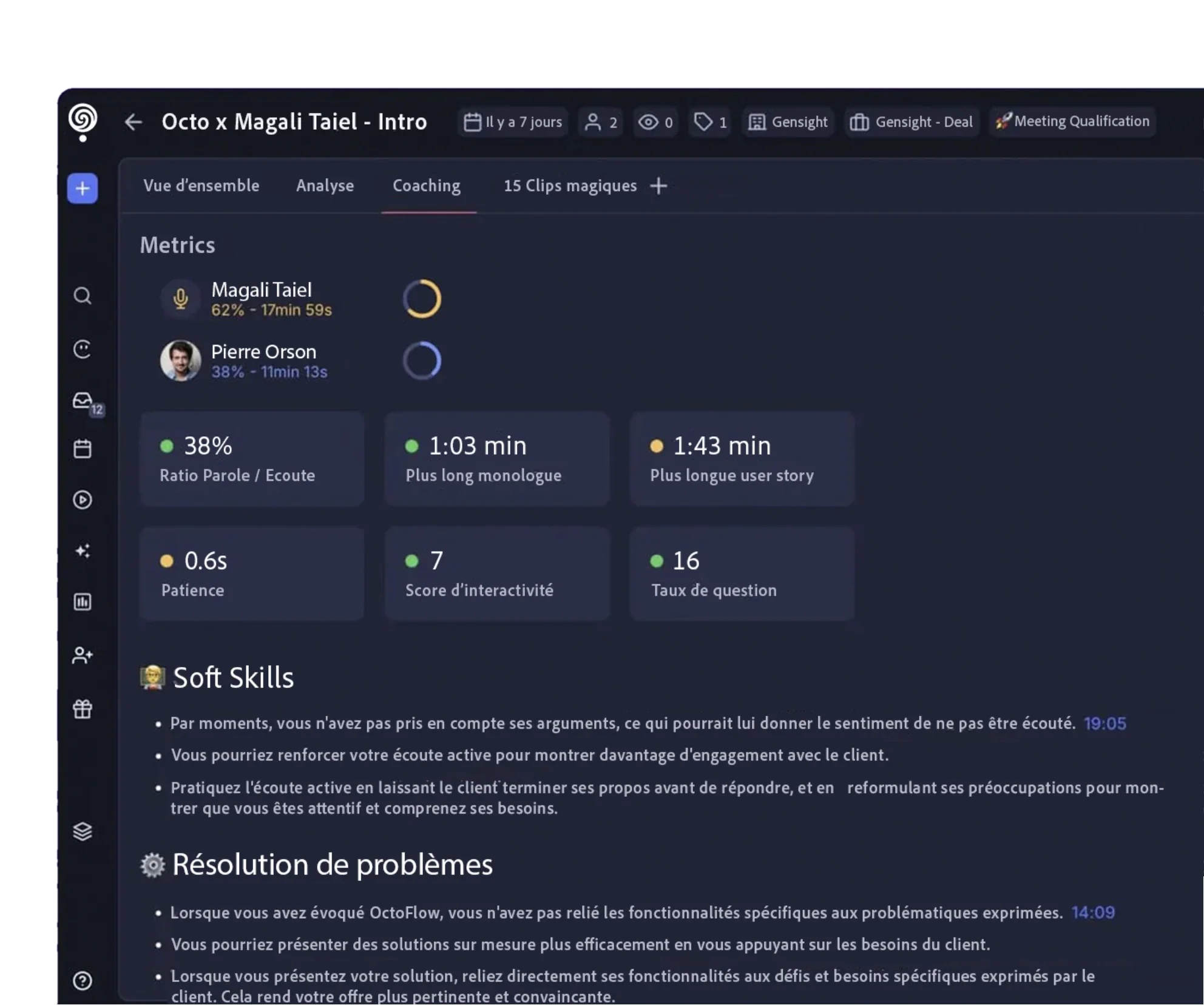This screenshot has height=1005, width=1204.
Task: Select the Coaching tab
Action: pos(427,186)
